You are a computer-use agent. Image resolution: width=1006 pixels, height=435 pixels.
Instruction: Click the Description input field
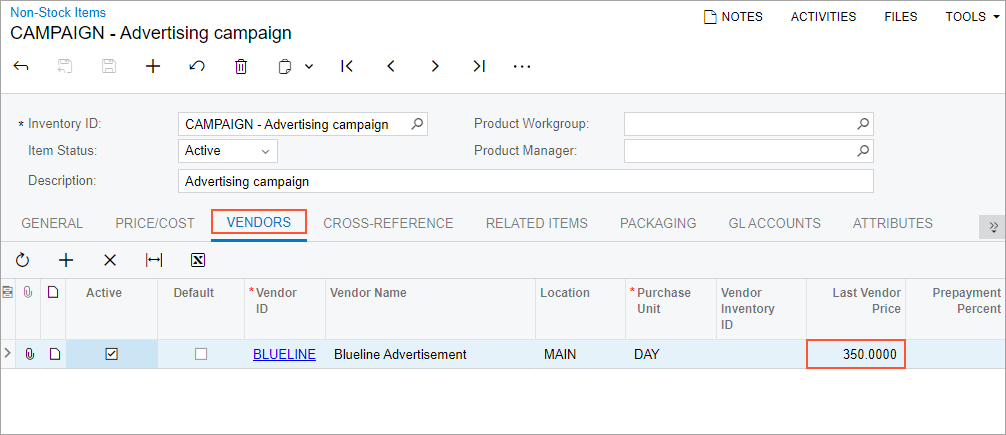tap(525, 181)
